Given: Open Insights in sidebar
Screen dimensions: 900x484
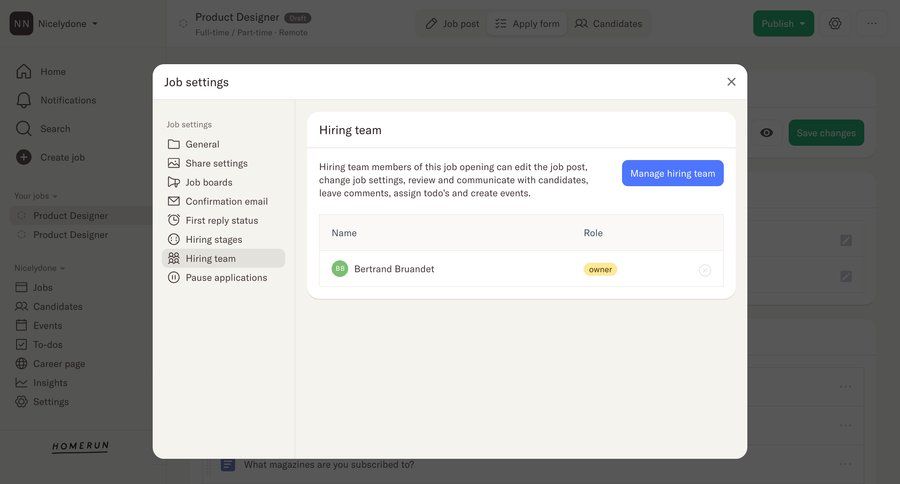Looking at the screenshot, I should tap(41, 383).
